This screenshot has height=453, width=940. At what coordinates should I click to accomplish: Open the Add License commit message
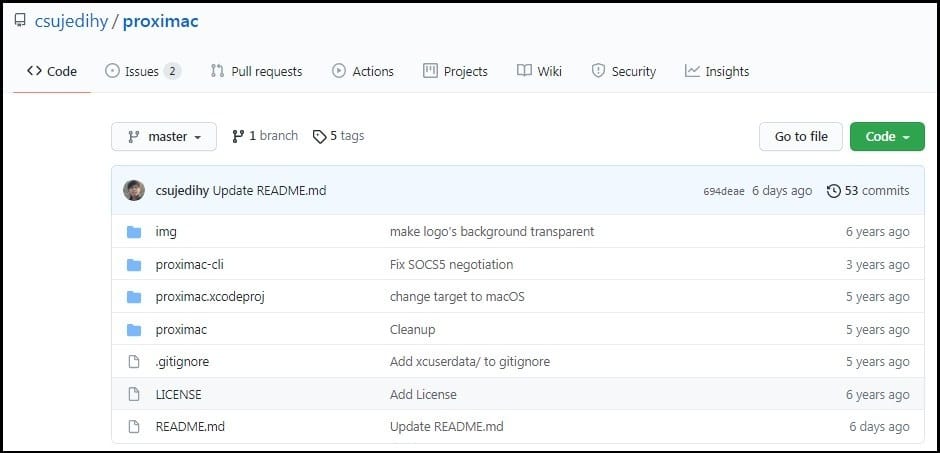point(423,395)
